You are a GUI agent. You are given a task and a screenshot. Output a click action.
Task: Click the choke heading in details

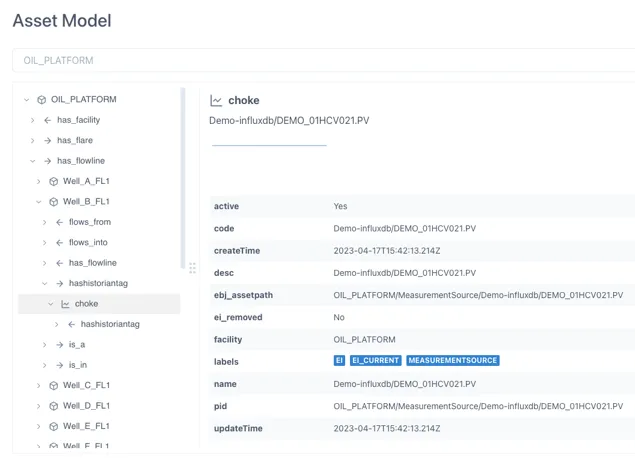coord(244,100)
